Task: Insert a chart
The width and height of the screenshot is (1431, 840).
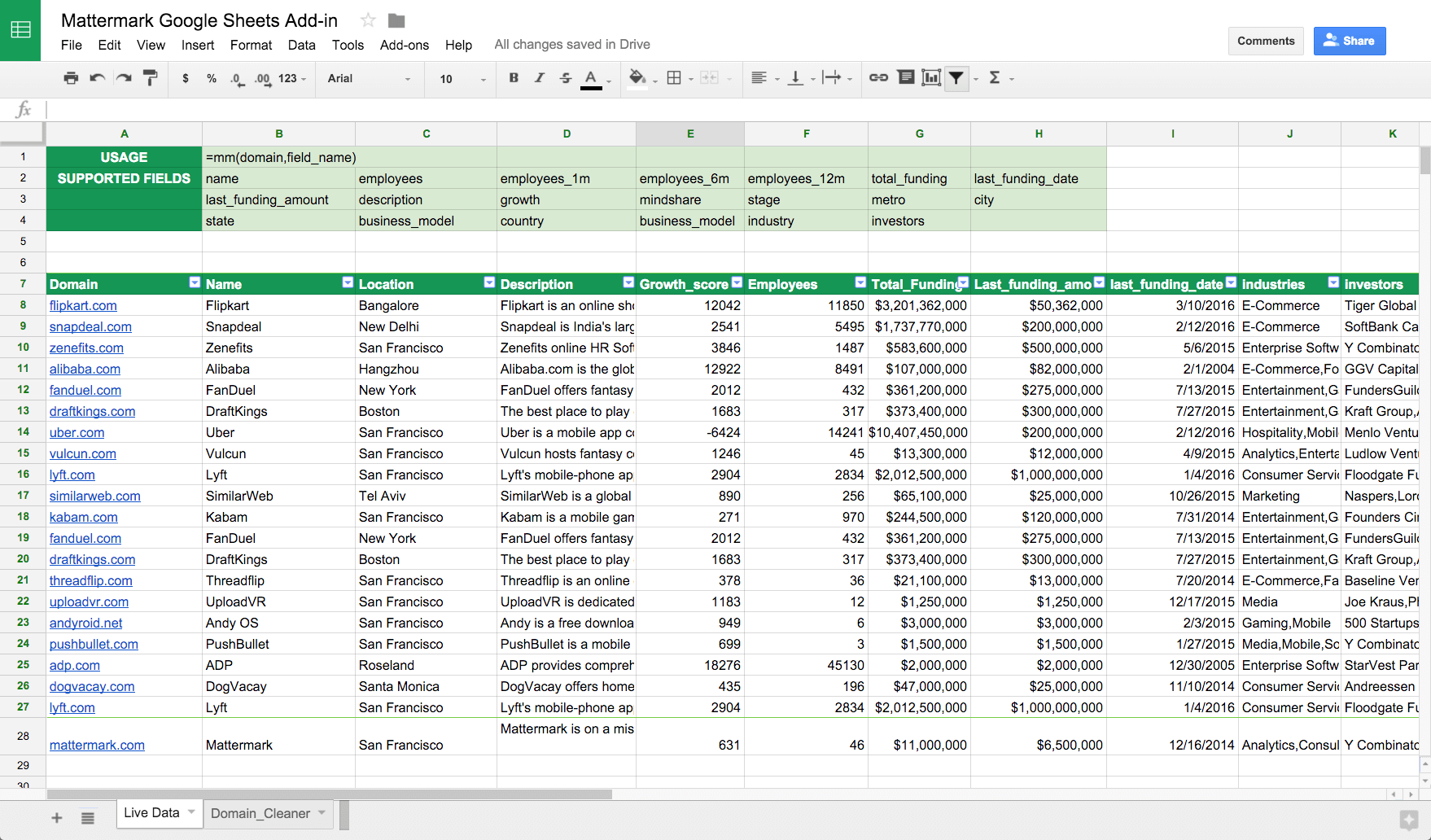Action: (931, 78)
